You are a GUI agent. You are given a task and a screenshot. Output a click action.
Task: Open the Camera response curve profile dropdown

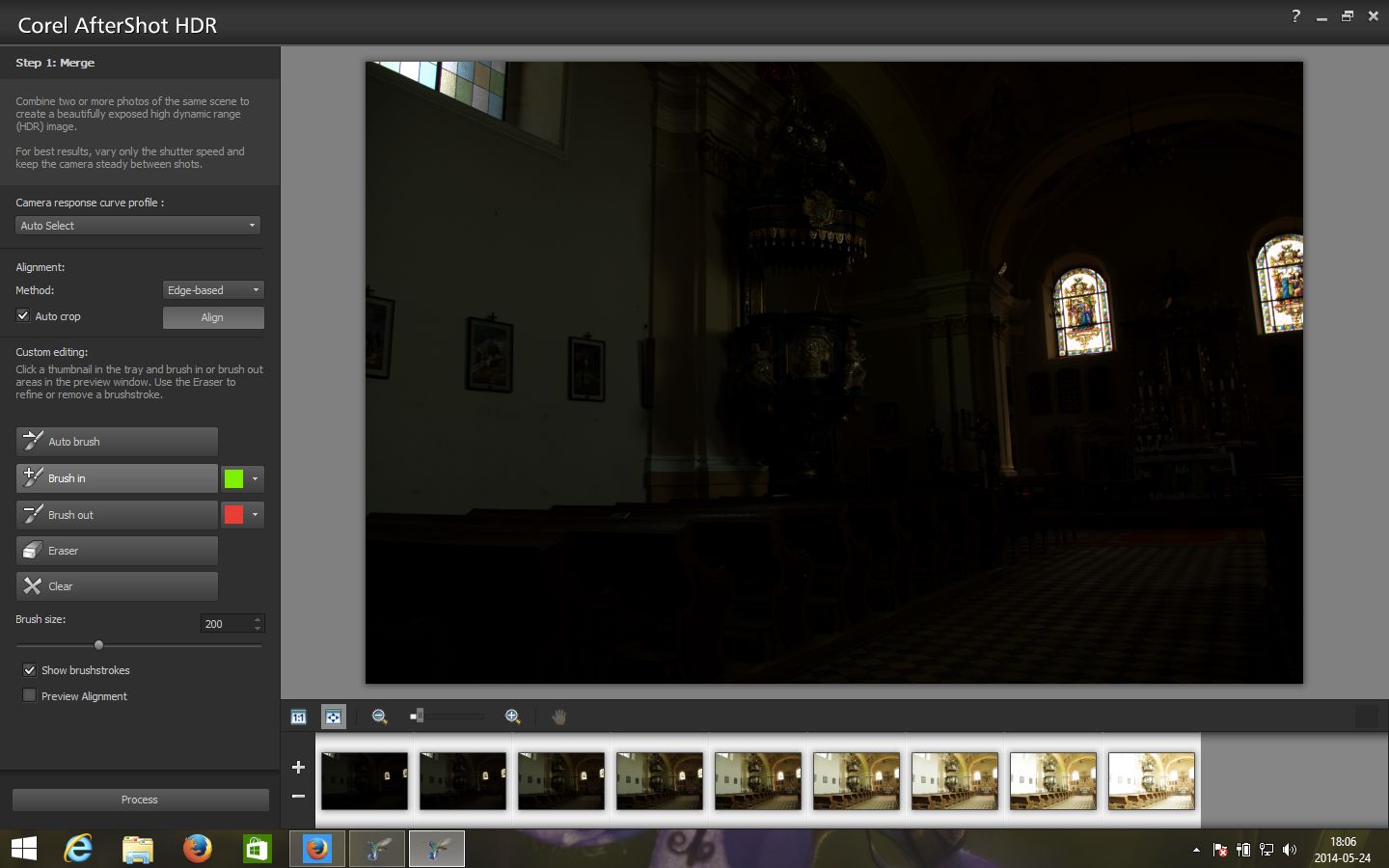[138, 226]
